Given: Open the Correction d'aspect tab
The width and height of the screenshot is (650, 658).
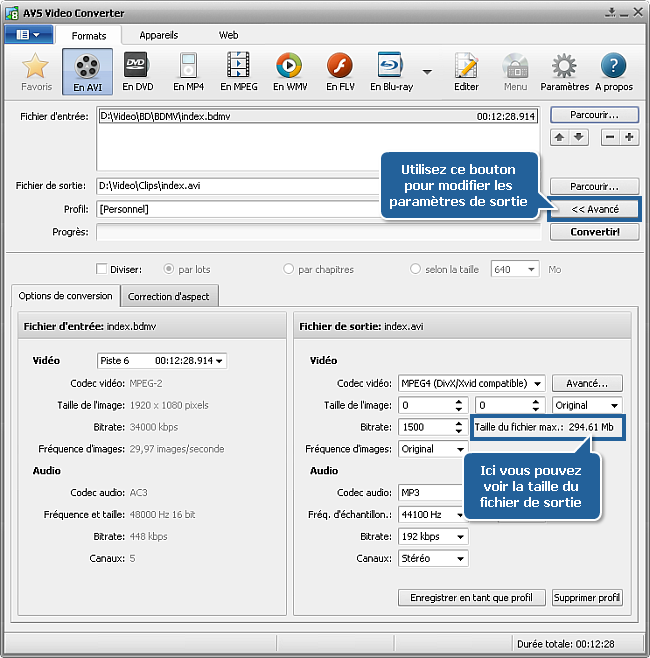Looking at the screenshot, I should [x=170, y=296].
